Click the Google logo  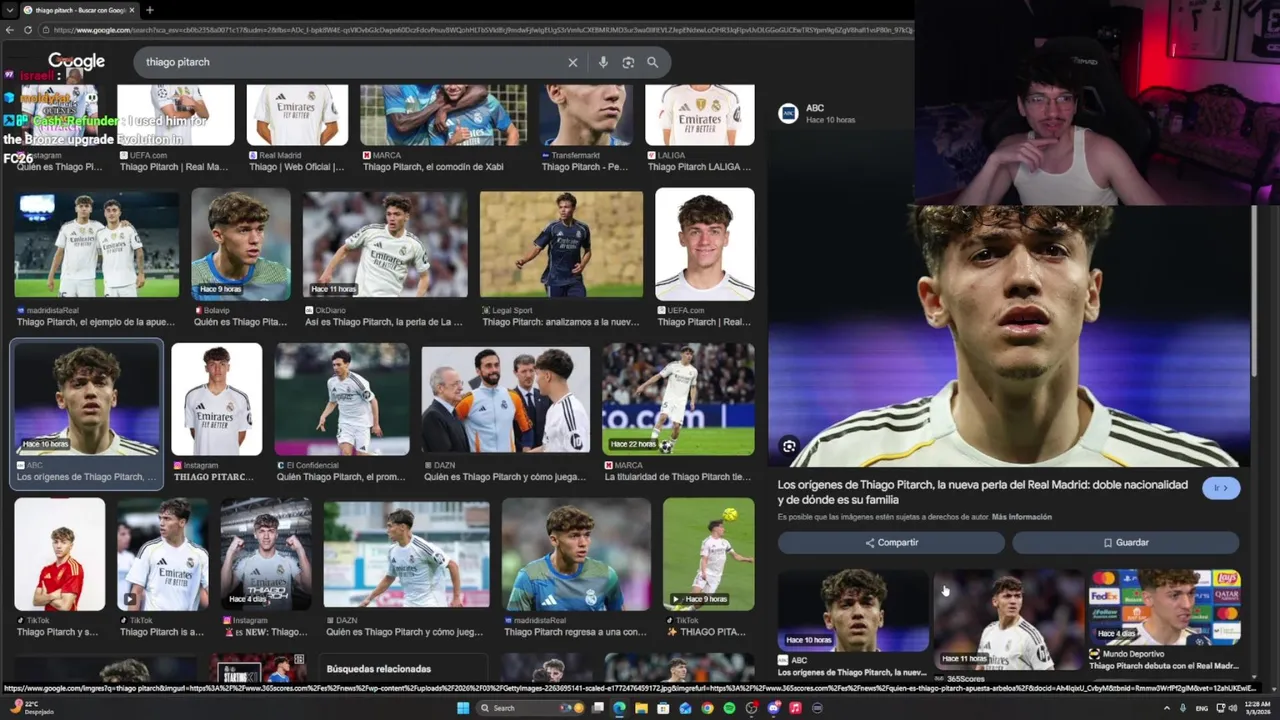[x=76, y=62]
